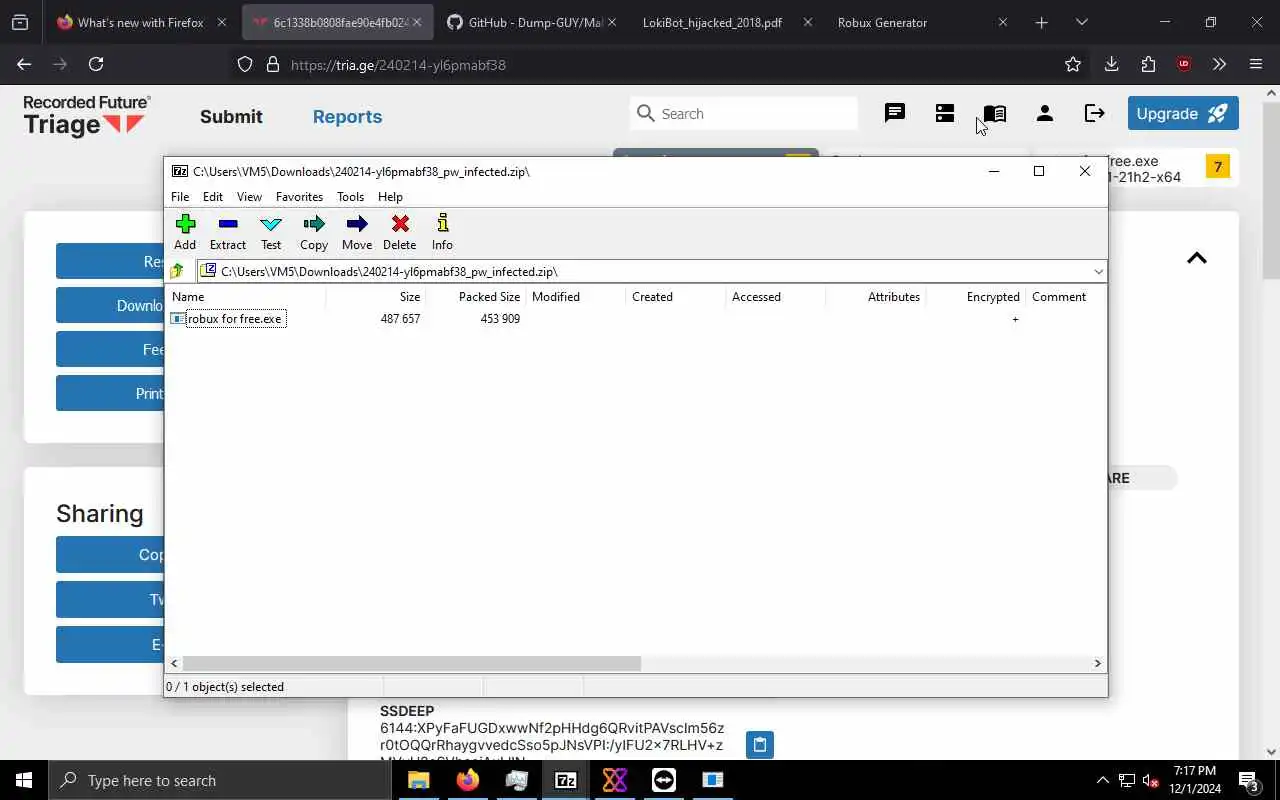Select the robux for free.exe file
The height and width of the screenshot is (800, 1280).
[x=235, y=319]
